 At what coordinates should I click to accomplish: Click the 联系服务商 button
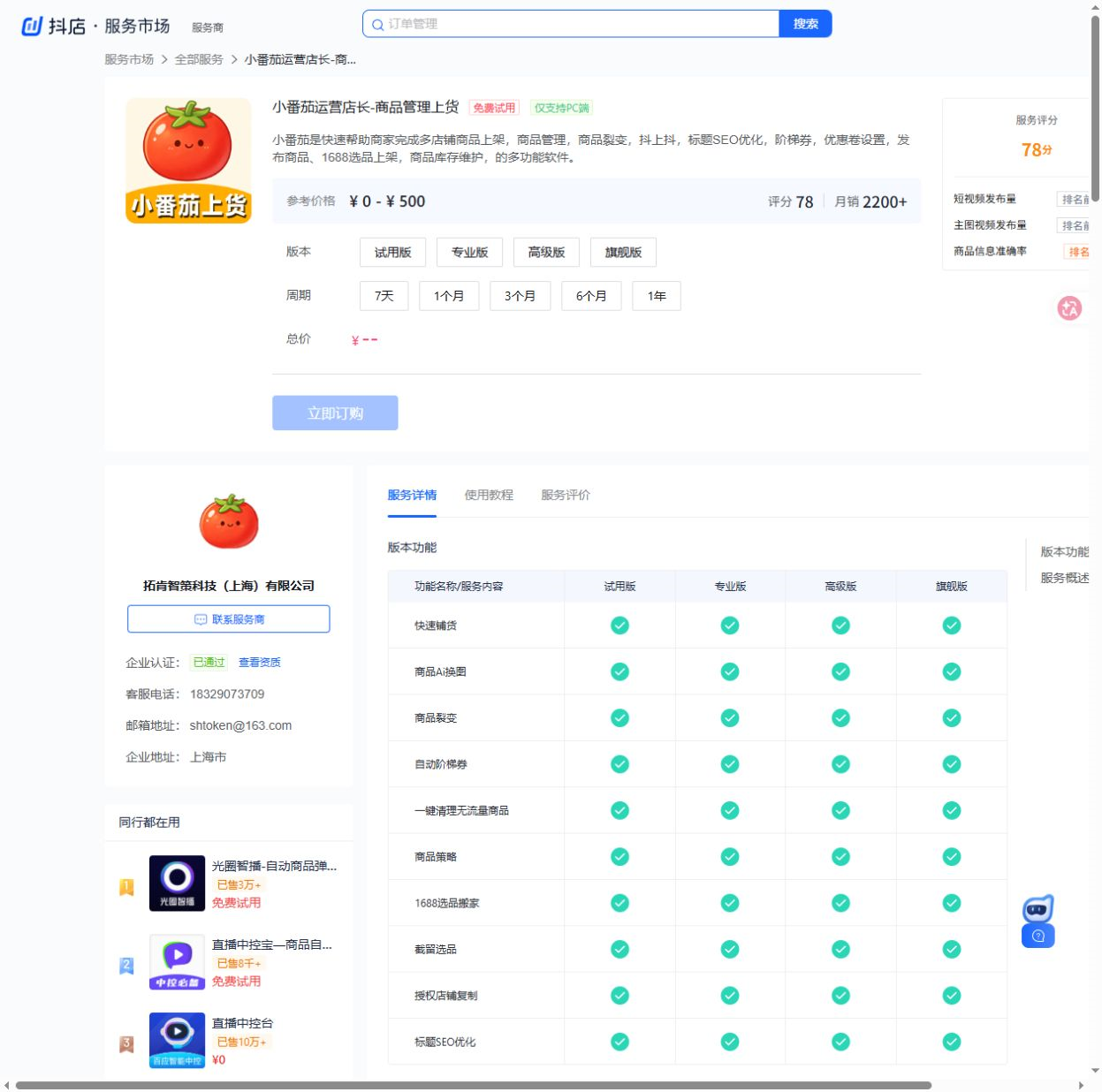(229, 619)
